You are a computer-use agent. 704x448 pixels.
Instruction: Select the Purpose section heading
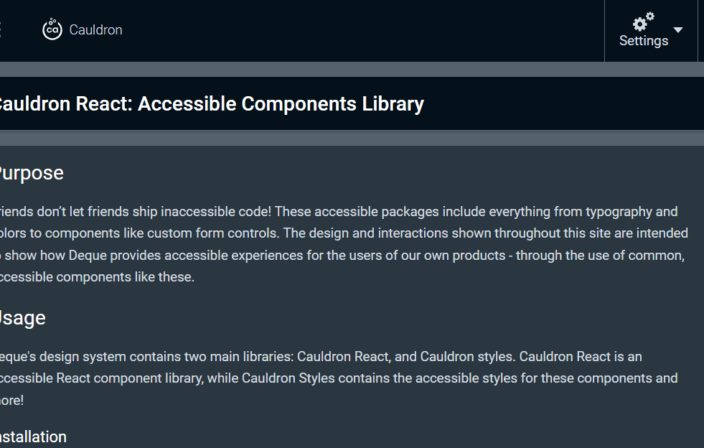click(30, 173)
